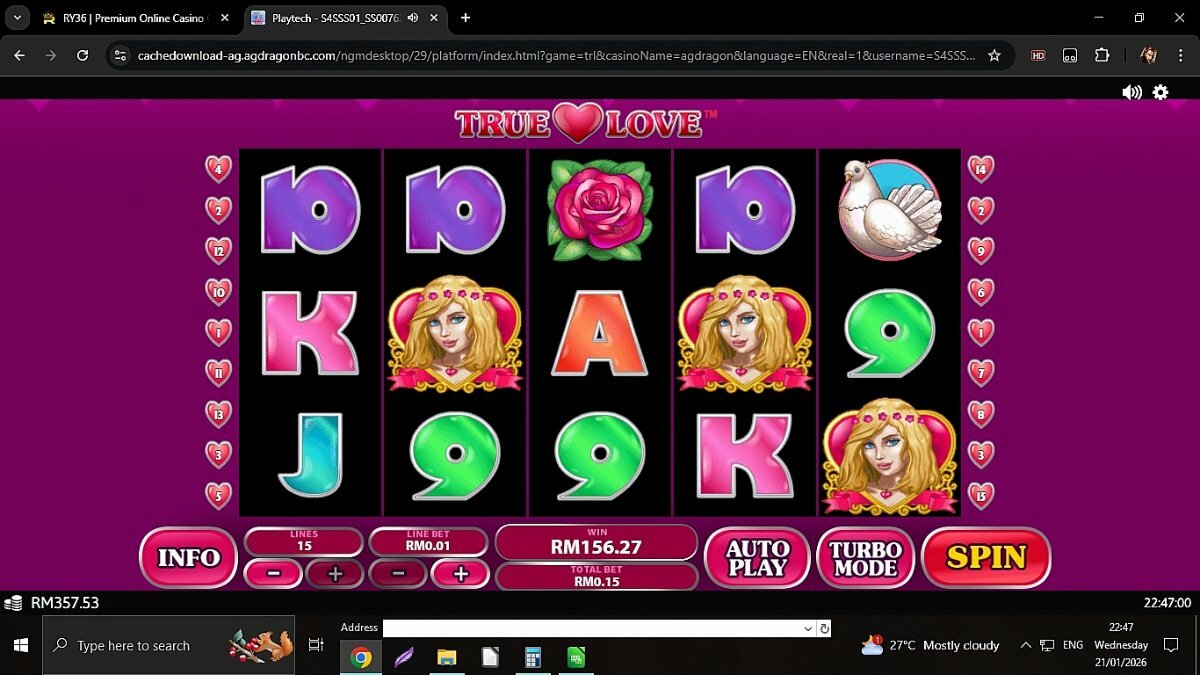Open the Address toolbar dropdown arrow
Screen dimensions: 1200x675
click(x=808, y=628)
